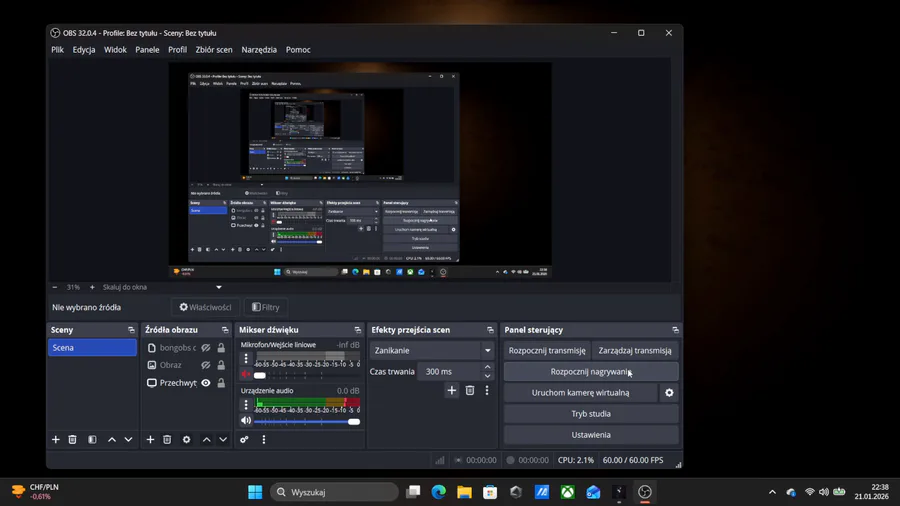The width and height of the screenshot is (900, 506).
Task: Remove scene transition with trash icon
Action: tap(470, 391)
